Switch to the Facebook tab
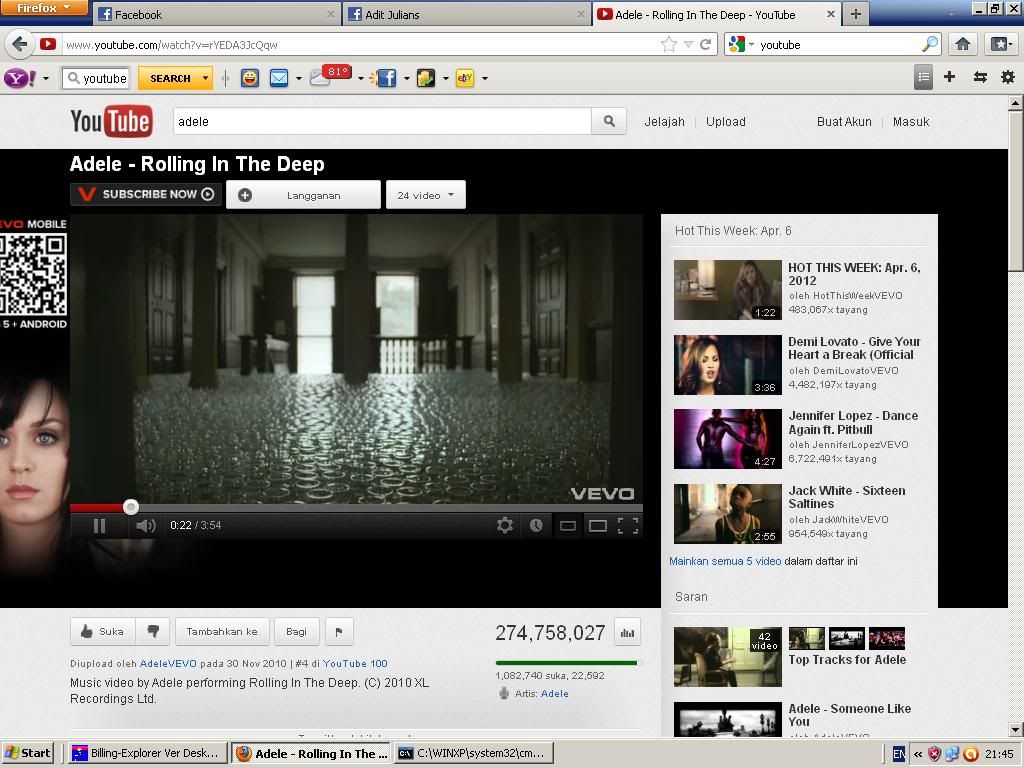Image resolution: width=1024 pixels, height=768 pixels. pos(216,14)
